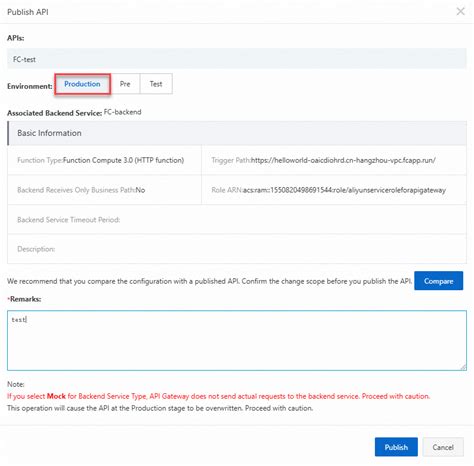Click the Backend Receives Only Business Path value No

tap(140, 190)
